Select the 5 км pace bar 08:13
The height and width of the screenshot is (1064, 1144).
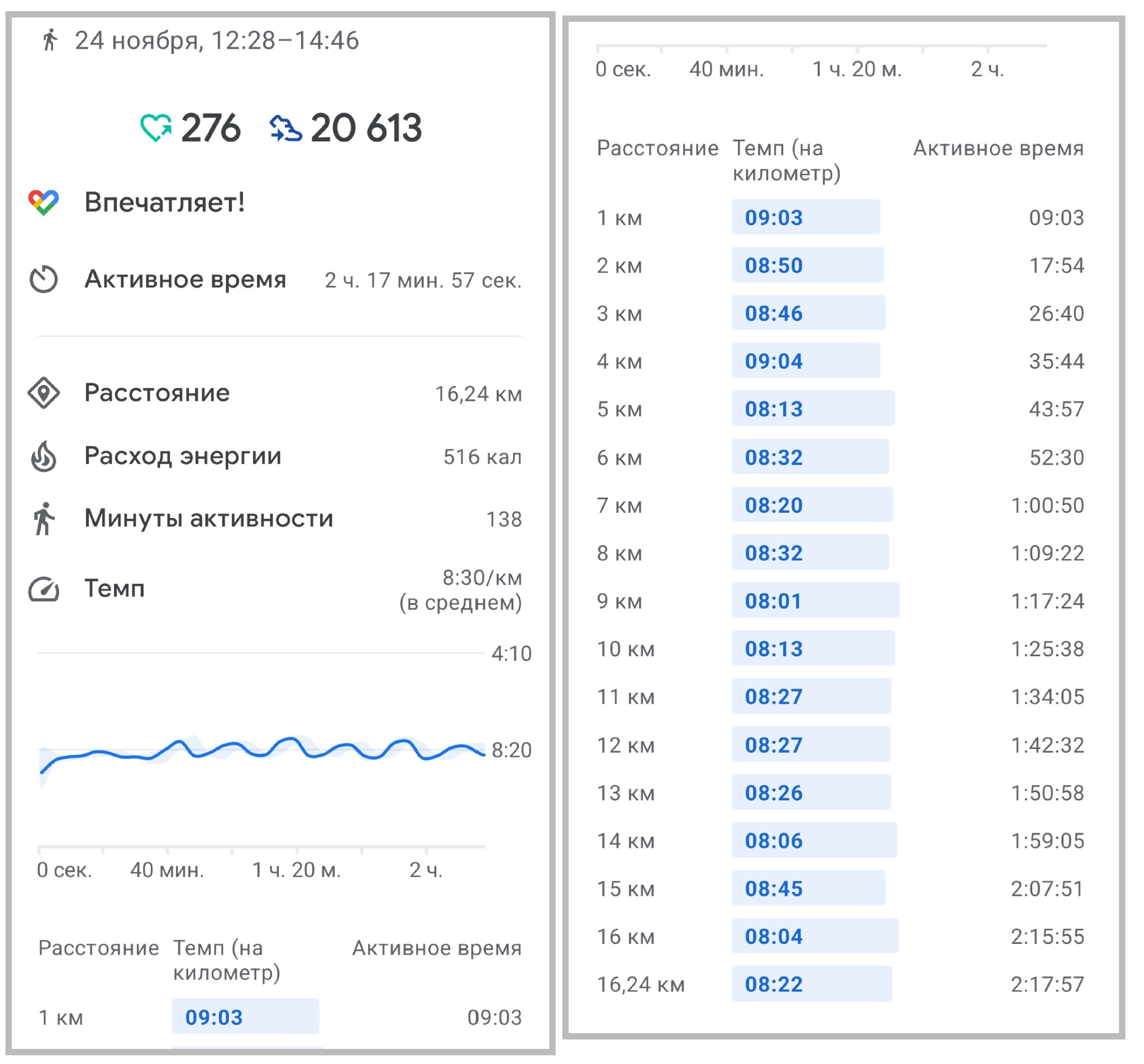click(x=814, y=409)
